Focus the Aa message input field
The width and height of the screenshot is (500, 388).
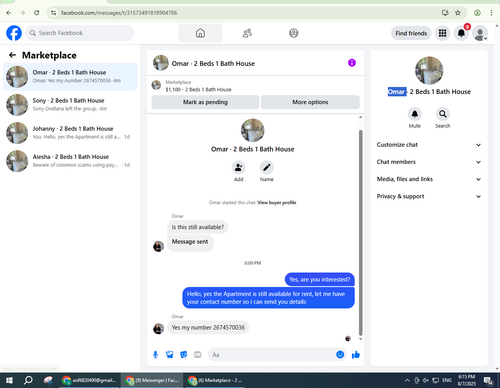(x=272, y=355)
